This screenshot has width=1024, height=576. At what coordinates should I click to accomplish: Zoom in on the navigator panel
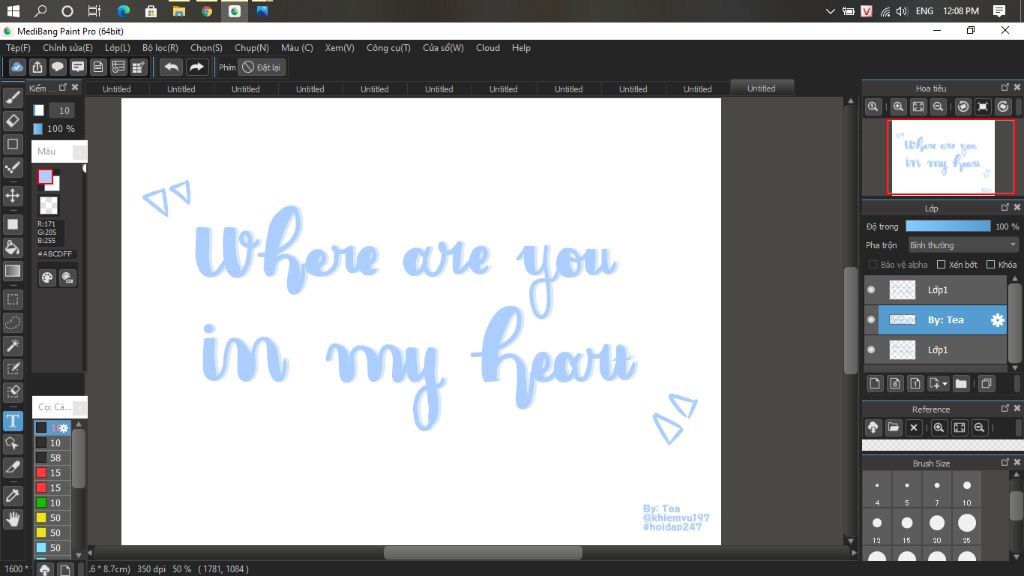click(899, 107)
